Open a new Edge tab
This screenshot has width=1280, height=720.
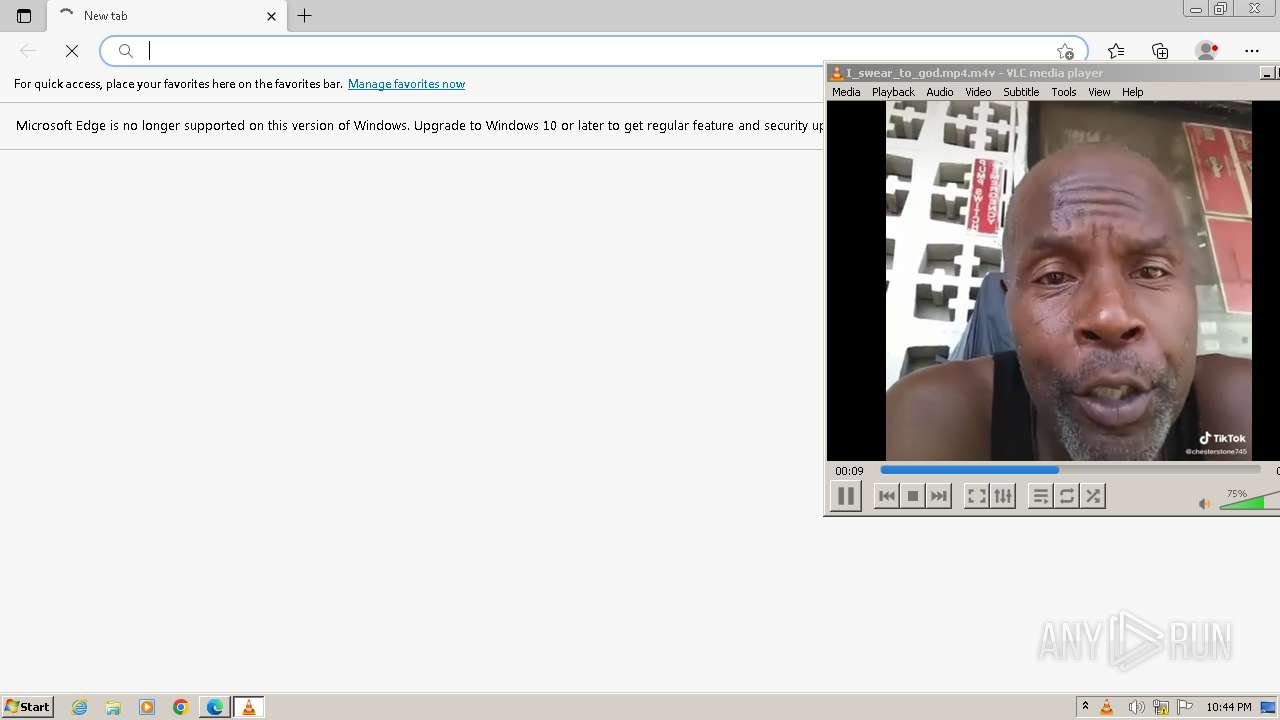(305, 16)
